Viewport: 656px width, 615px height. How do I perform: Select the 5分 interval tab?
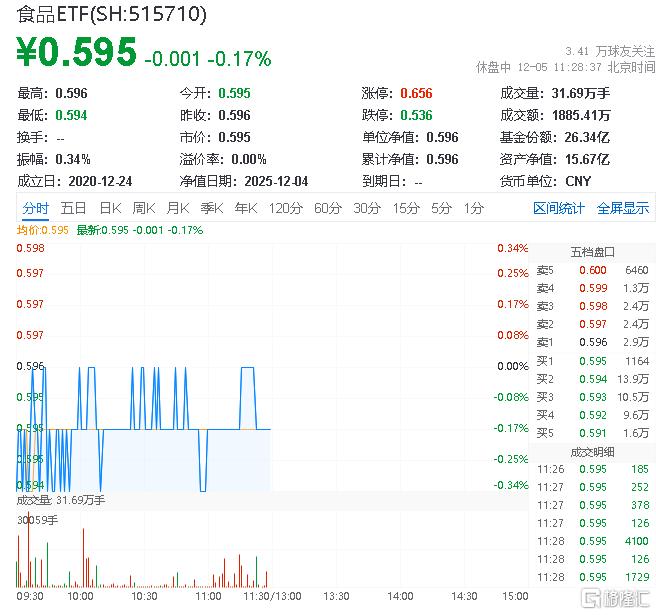(x=441, y=208)
